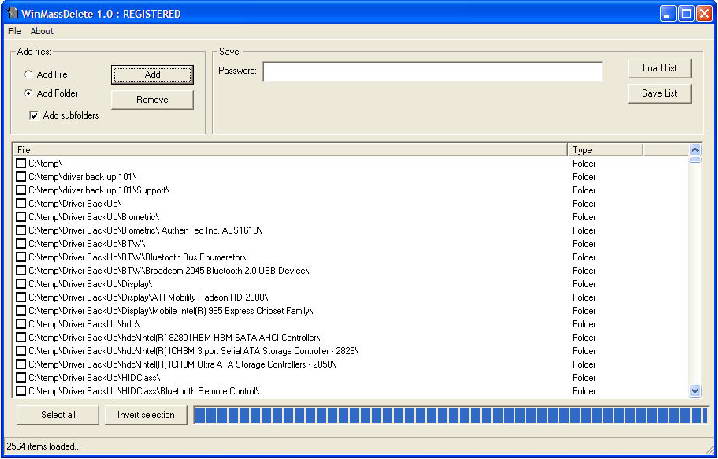This screenshot has width=718, height=459.
Task: Click the blue progress bar
Action: tap(450, 415)
